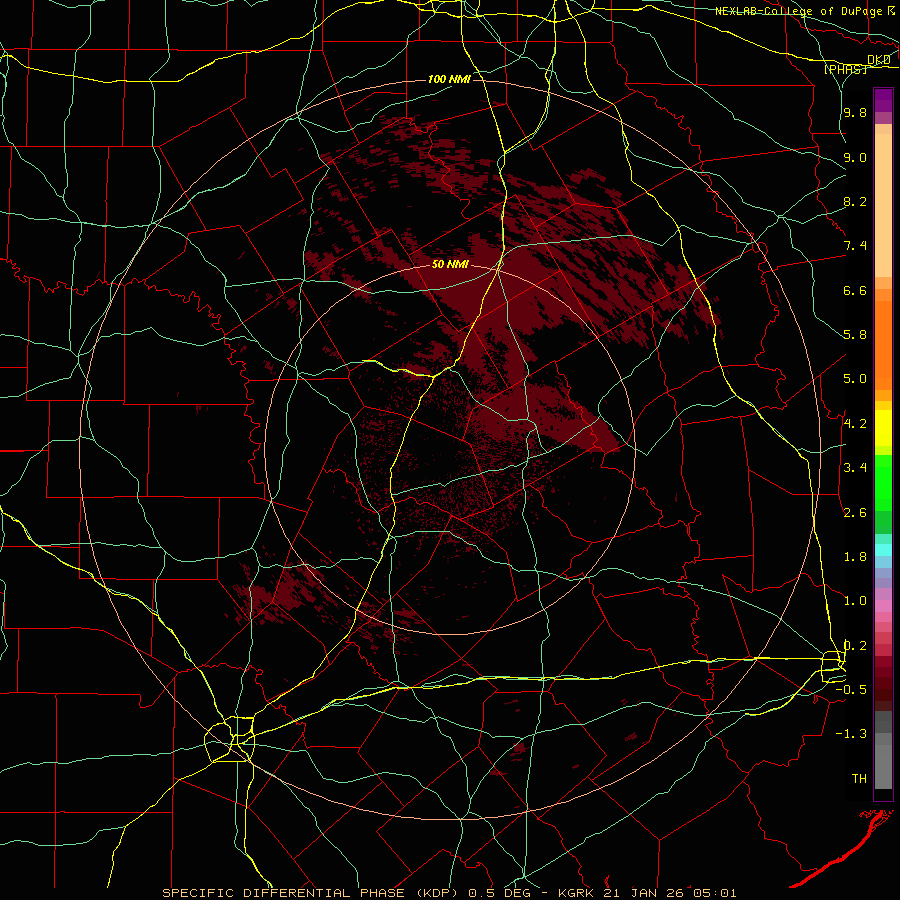Click the 2.6 value on the color scale
This screenshot has height=900, width=900.
[x=855, y=513]
